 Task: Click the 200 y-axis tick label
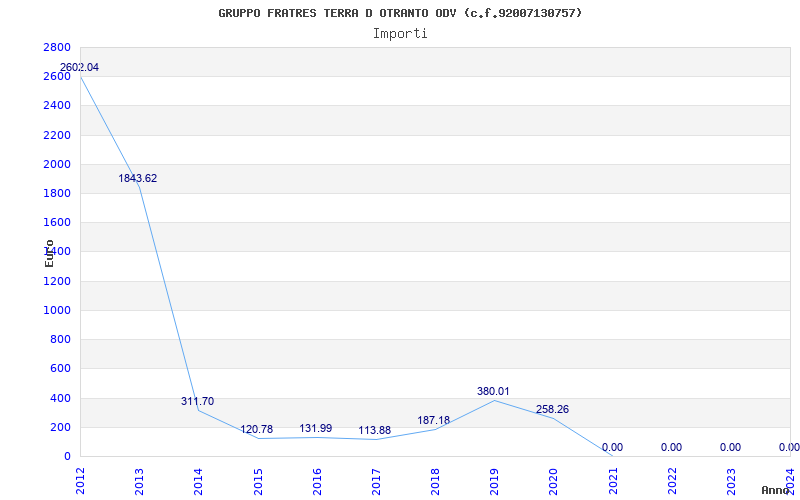(60, 427)
